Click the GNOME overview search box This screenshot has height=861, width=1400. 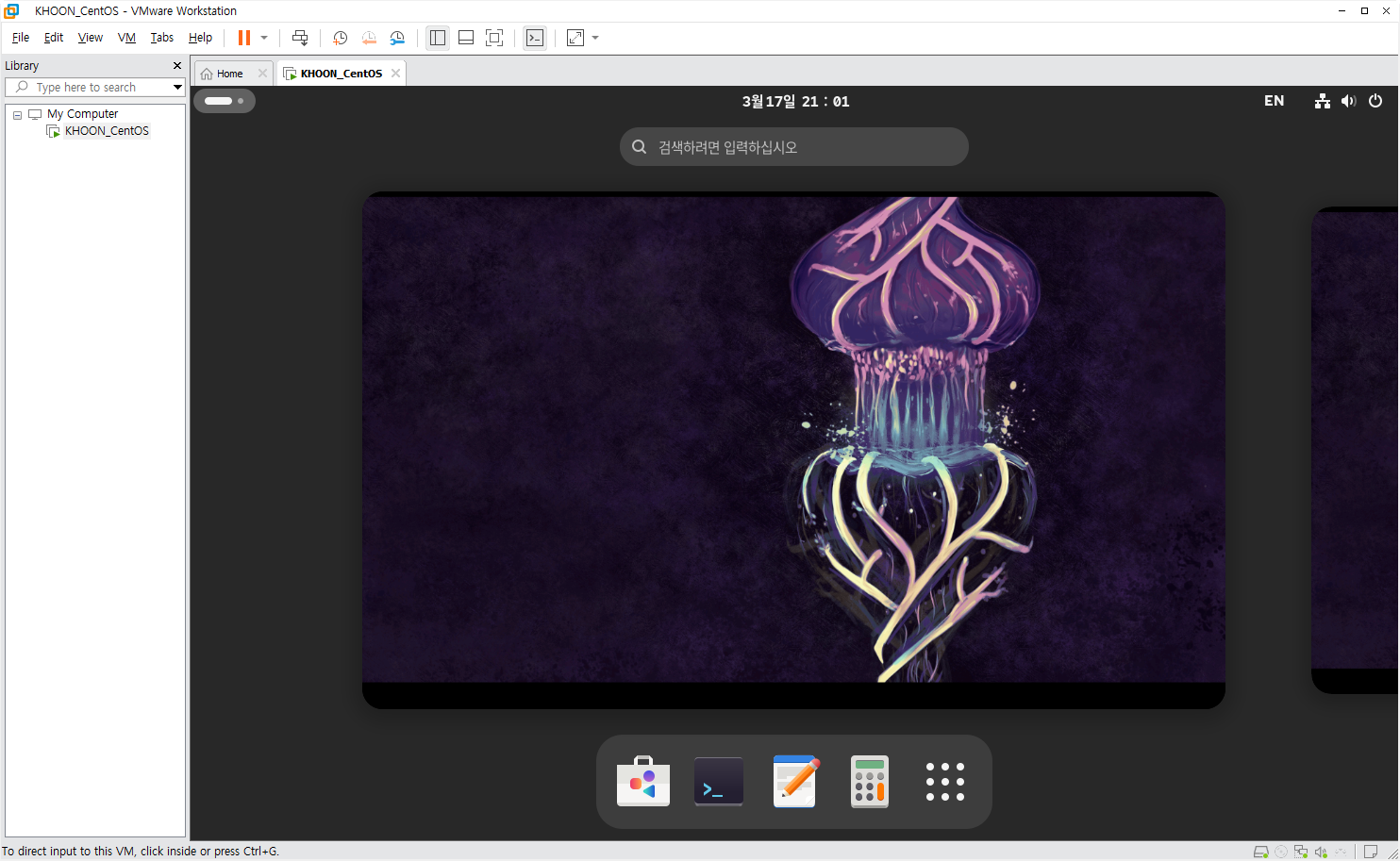794,147
